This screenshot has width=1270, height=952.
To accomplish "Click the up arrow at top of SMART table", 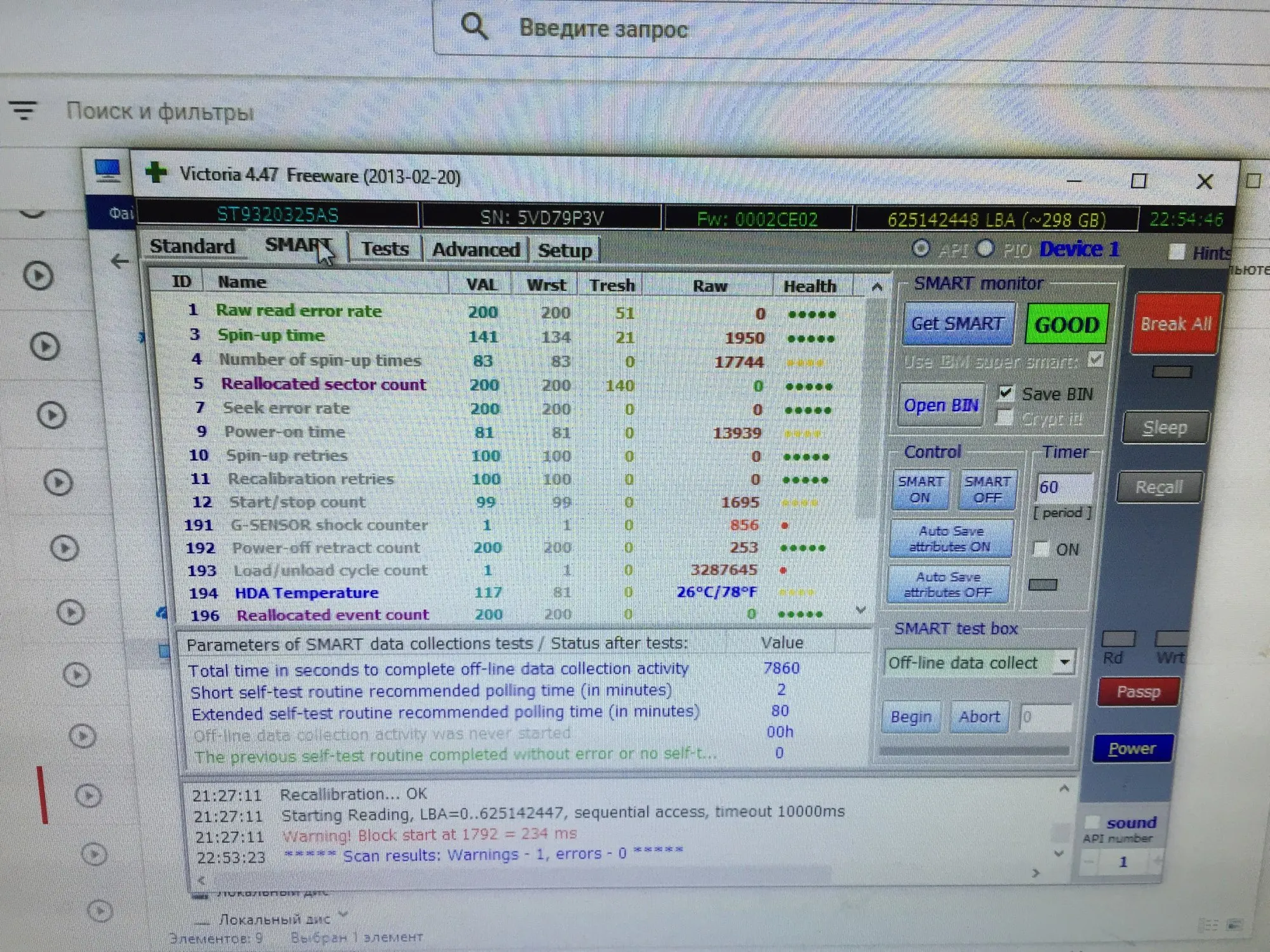I will click(x=877, y=287).
